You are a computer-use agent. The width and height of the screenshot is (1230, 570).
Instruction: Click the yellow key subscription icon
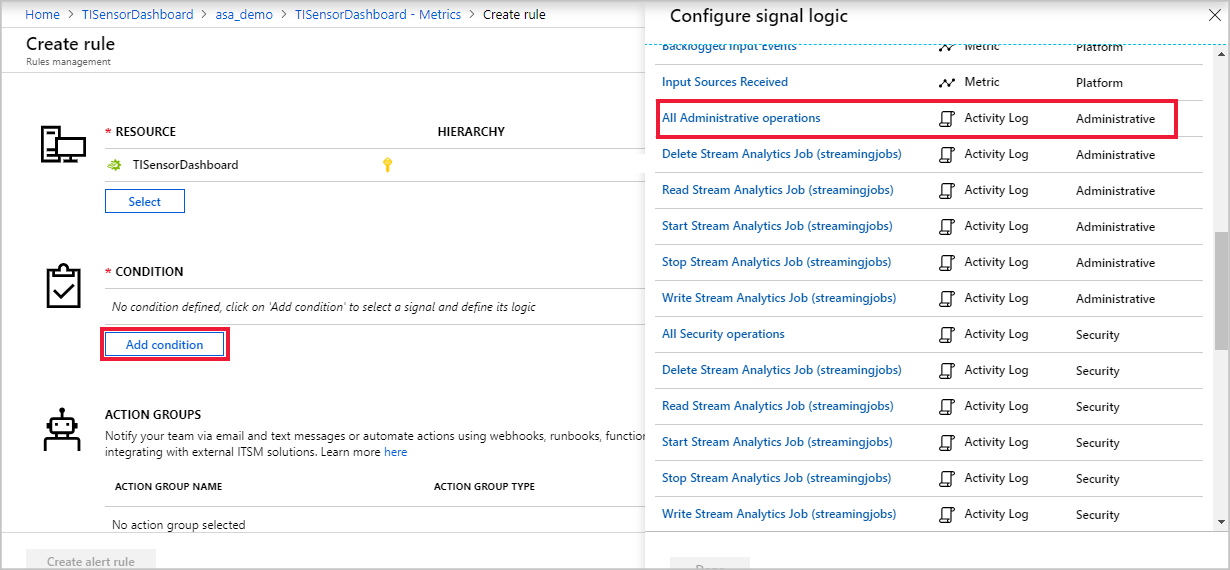tap(387, 165)
